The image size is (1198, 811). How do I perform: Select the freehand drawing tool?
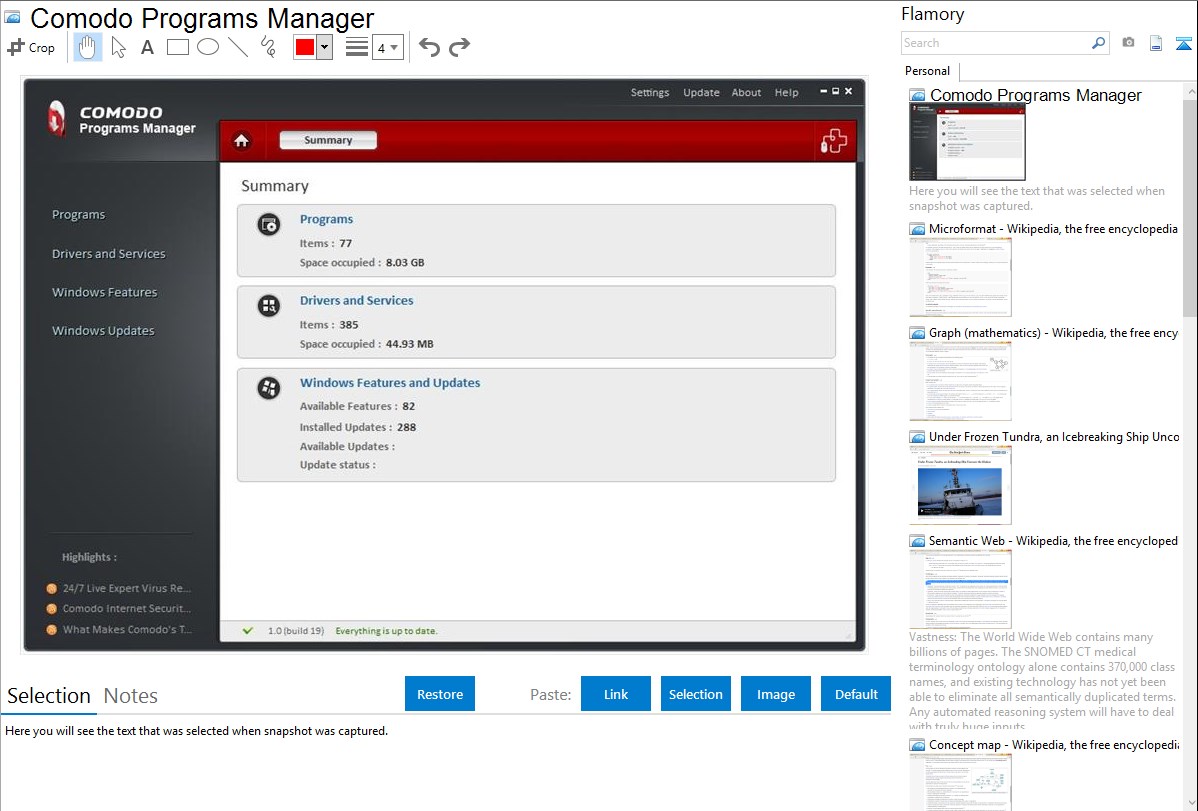click(268, 47)
